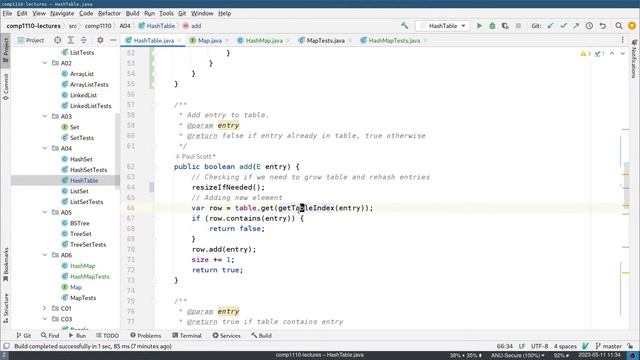Click line:column 66:34 indicator
Viewport: 640px width, 360px height.
[504, 346]
